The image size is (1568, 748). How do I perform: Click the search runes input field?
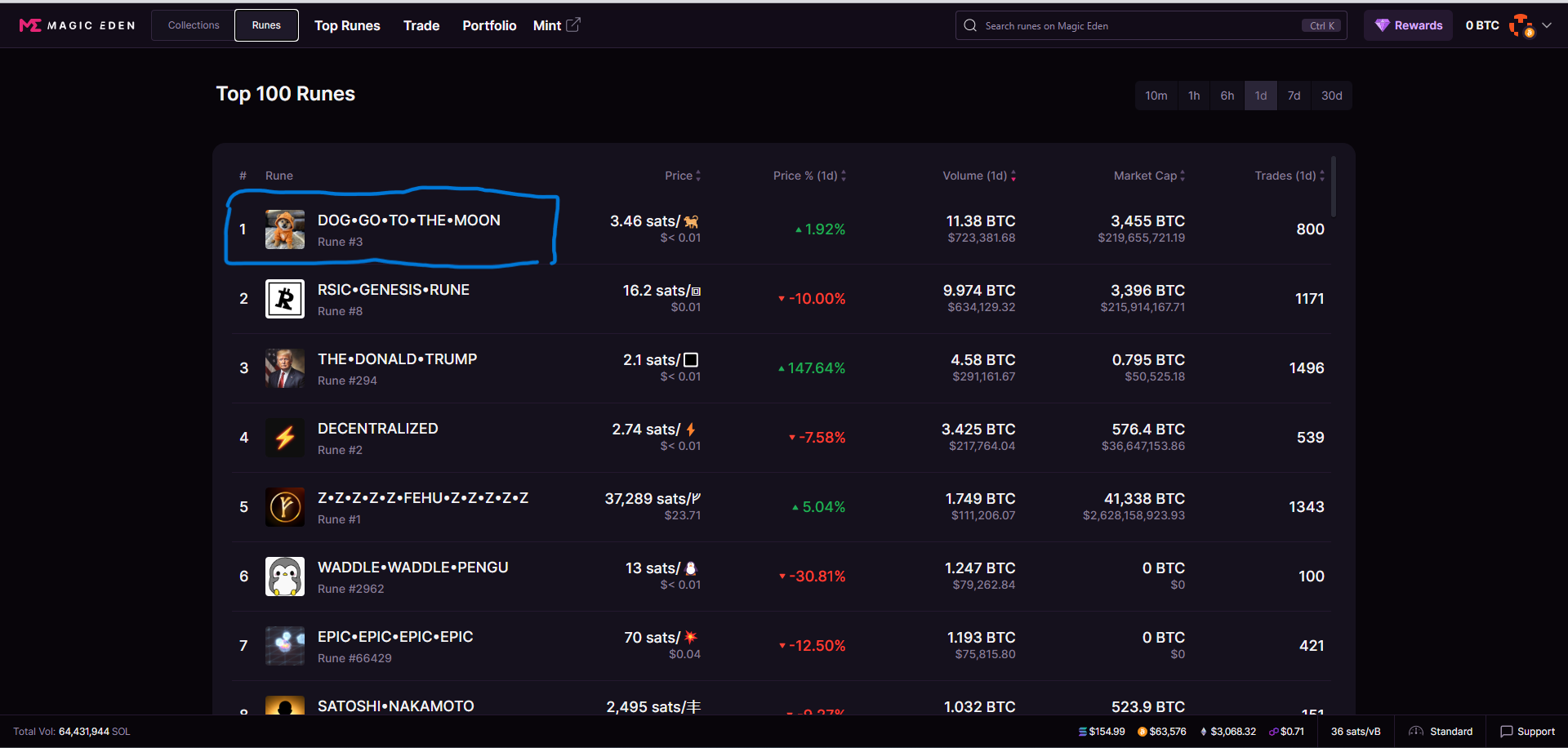coord(1151,25)
